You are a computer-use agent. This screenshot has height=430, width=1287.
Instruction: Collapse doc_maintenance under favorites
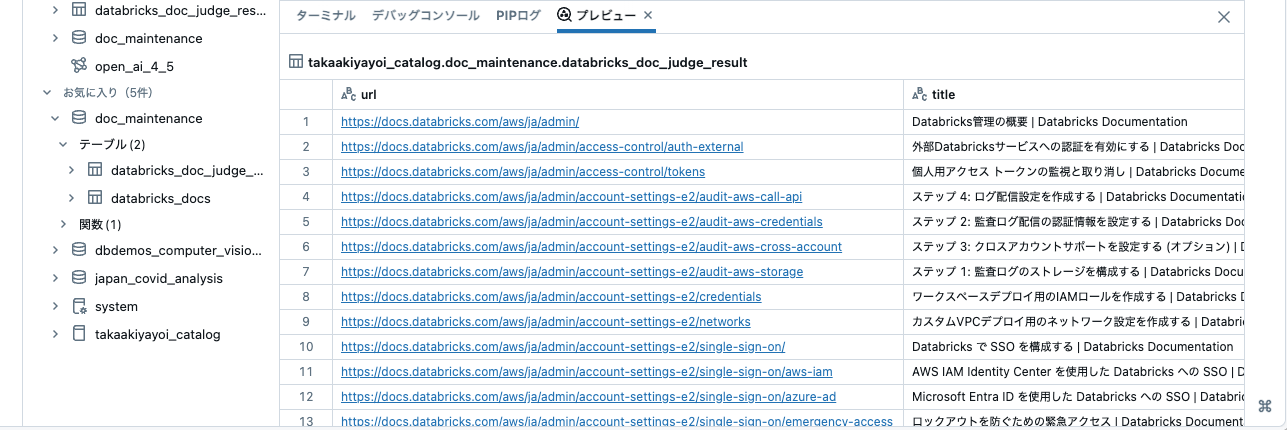coord(55,118)
